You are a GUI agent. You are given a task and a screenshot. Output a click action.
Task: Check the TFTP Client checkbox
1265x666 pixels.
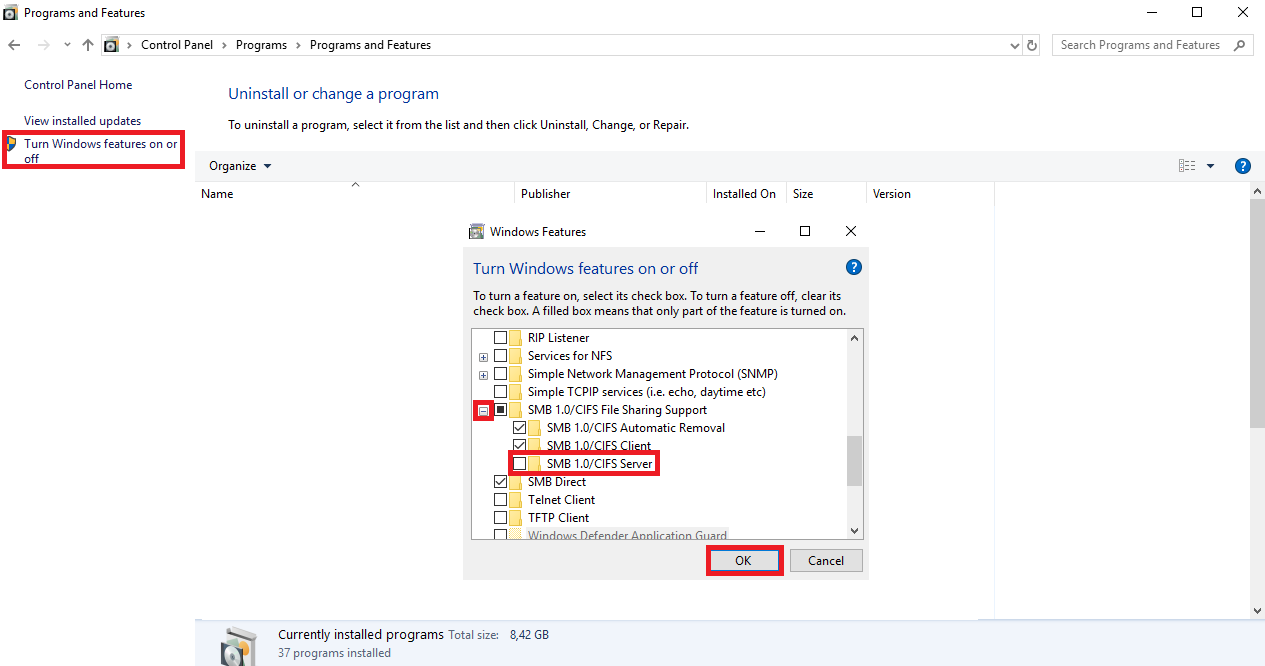500,518
